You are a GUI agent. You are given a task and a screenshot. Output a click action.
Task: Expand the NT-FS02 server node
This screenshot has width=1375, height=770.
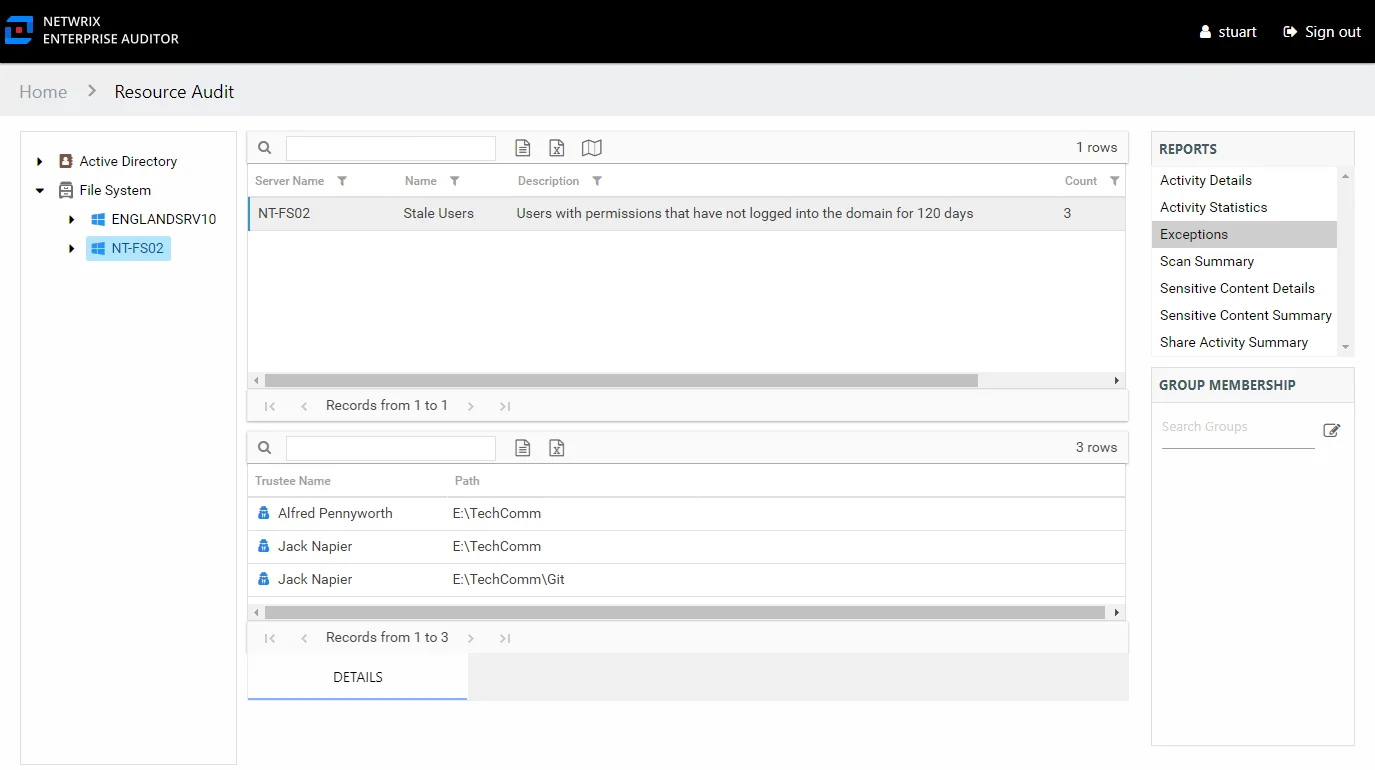click(72, 248)
